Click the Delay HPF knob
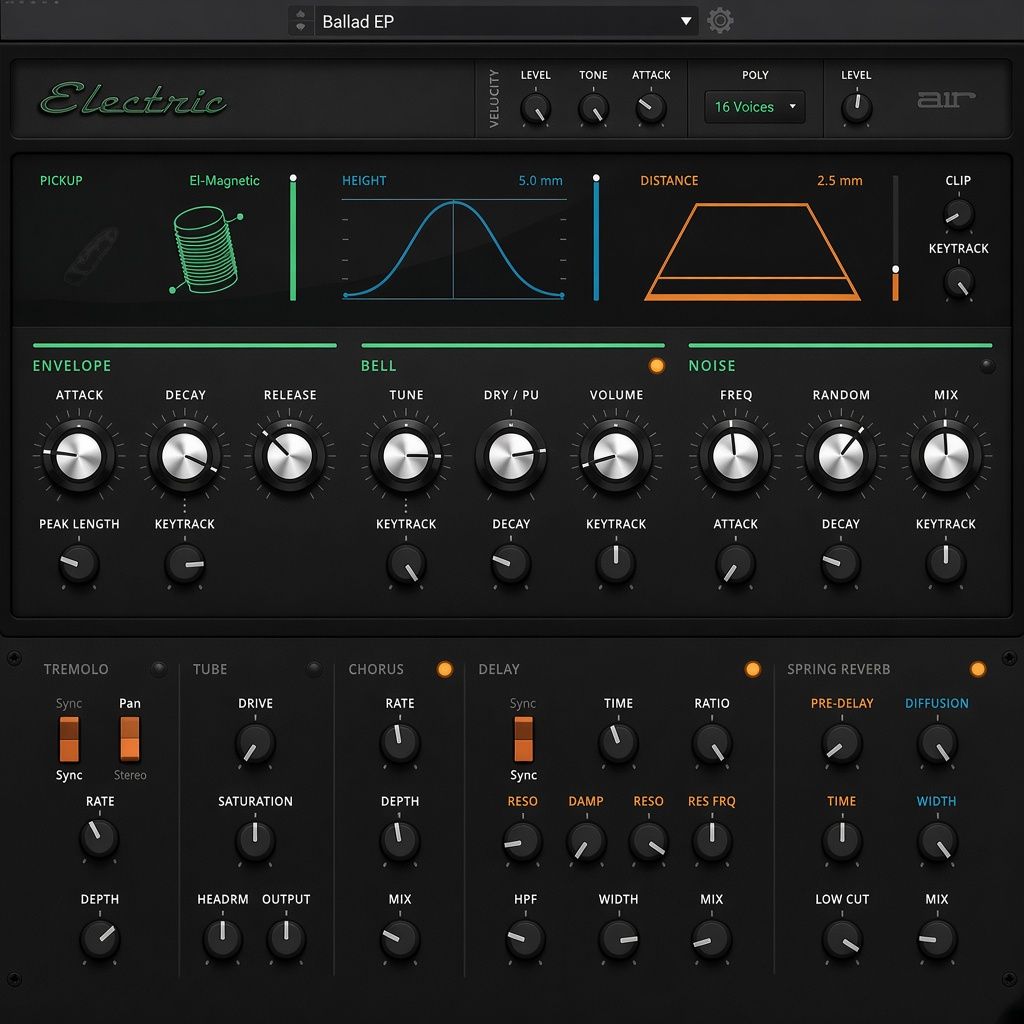This screenshot has height=1024, width=1024. (x=525, y=939)
